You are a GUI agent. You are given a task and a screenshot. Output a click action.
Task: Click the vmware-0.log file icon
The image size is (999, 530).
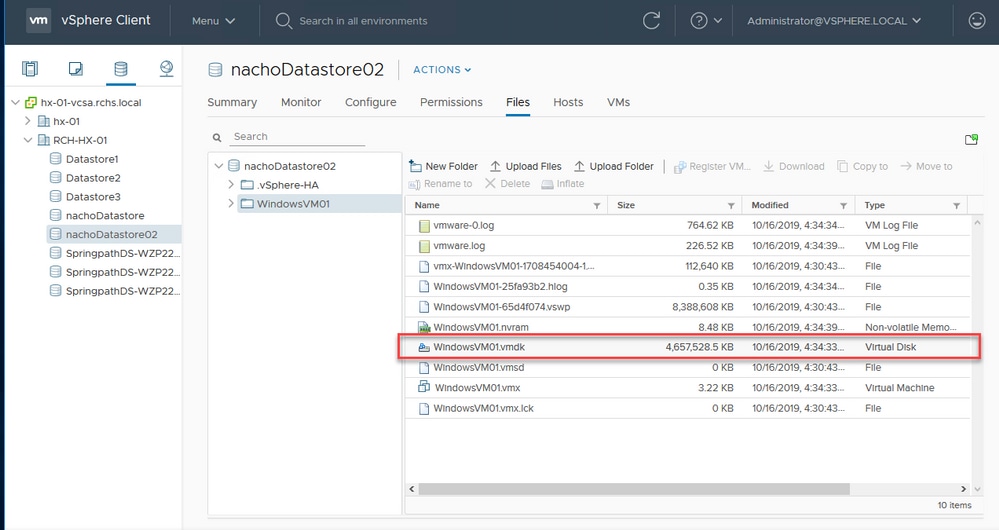tap(424, 226)
